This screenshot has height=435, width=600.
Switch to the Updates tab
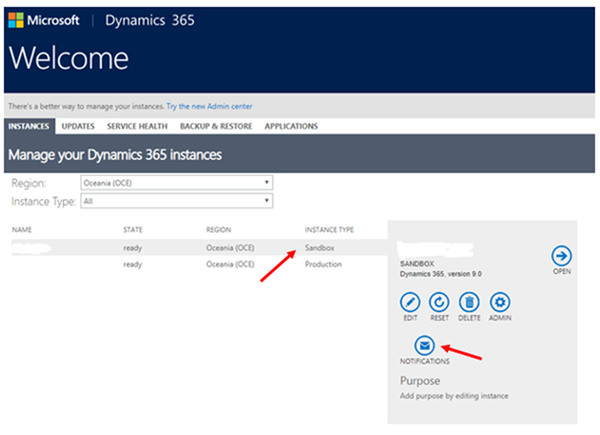point(78,127)
